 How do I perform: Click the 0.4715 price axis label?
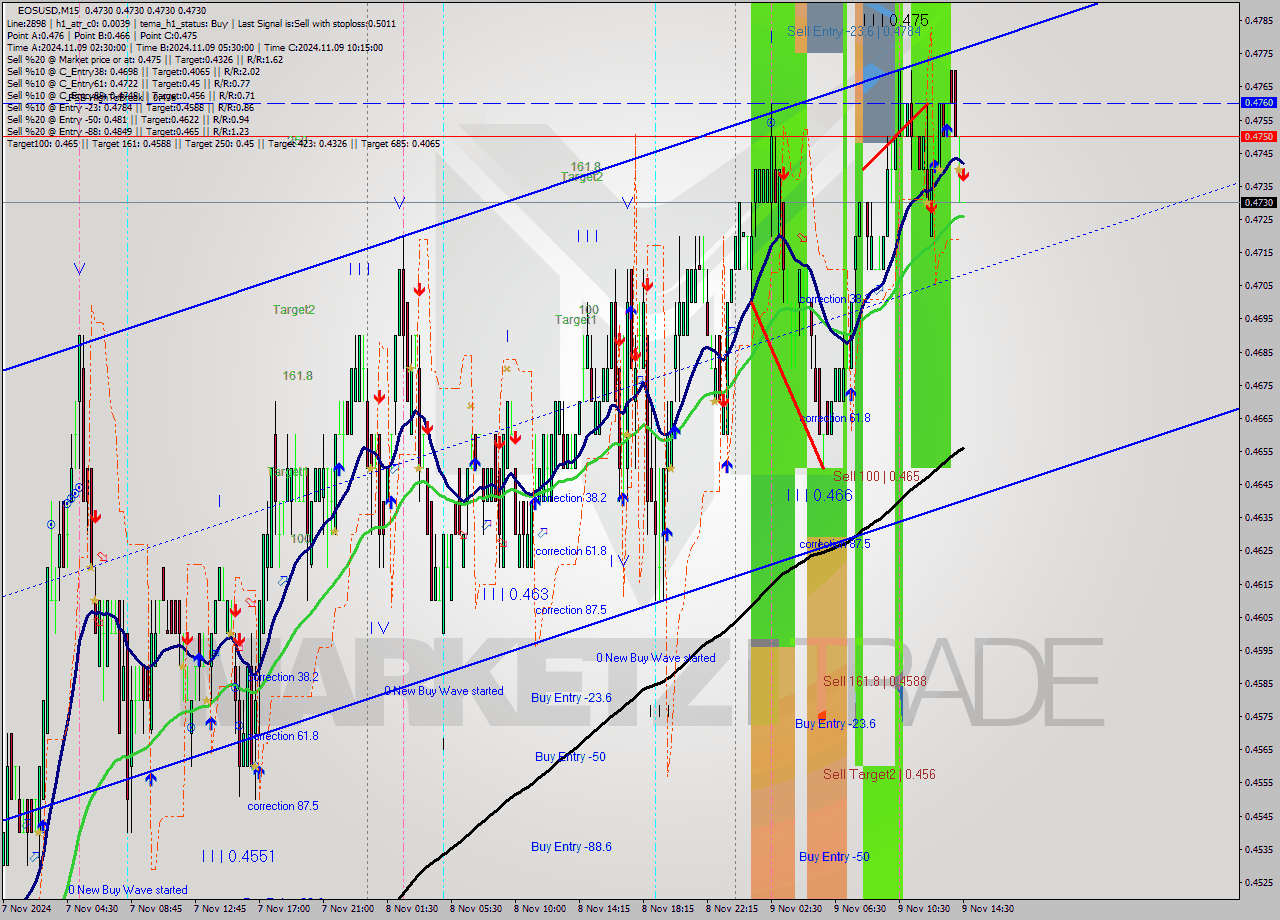[x=1258, y=253]
